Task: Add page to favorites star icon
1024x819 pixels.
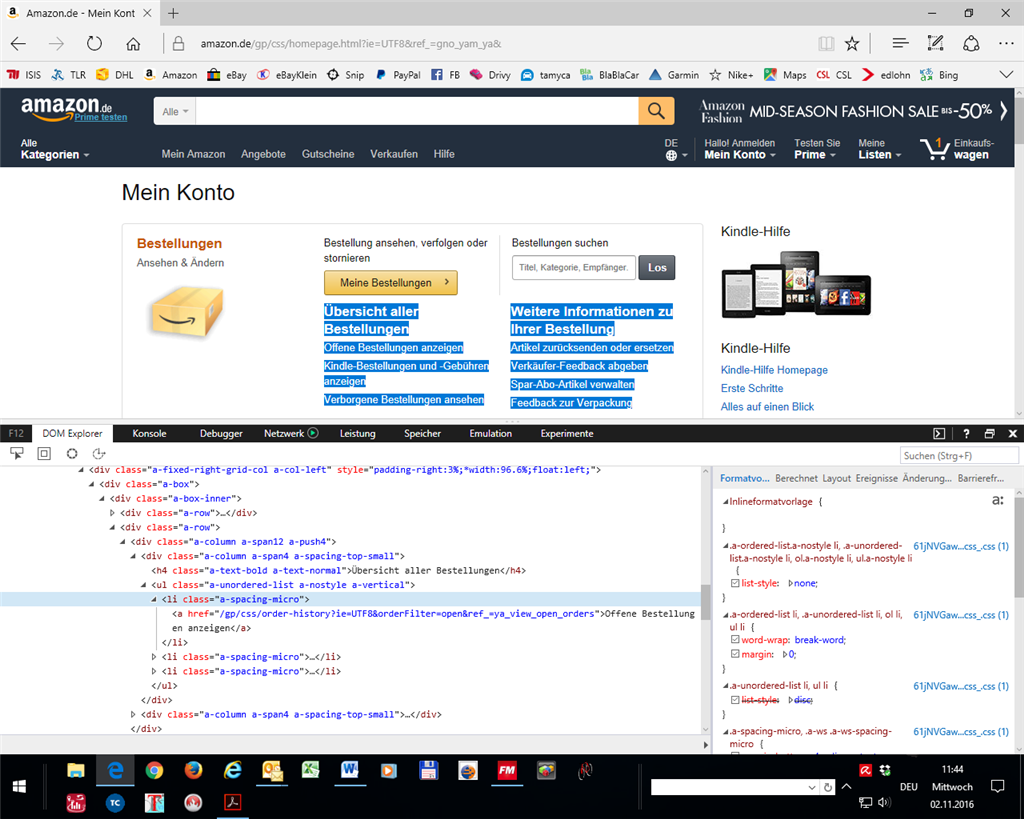Action: [852, 44]
